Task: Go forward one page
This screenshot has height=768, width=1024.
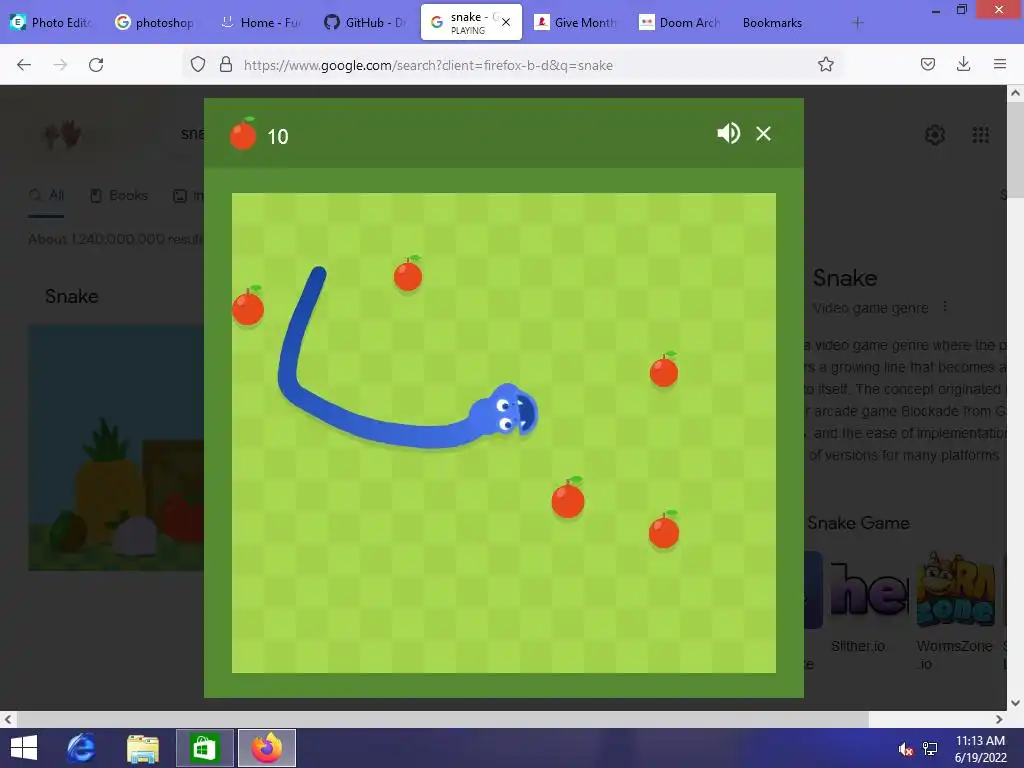Action: [x=60, y=65]
